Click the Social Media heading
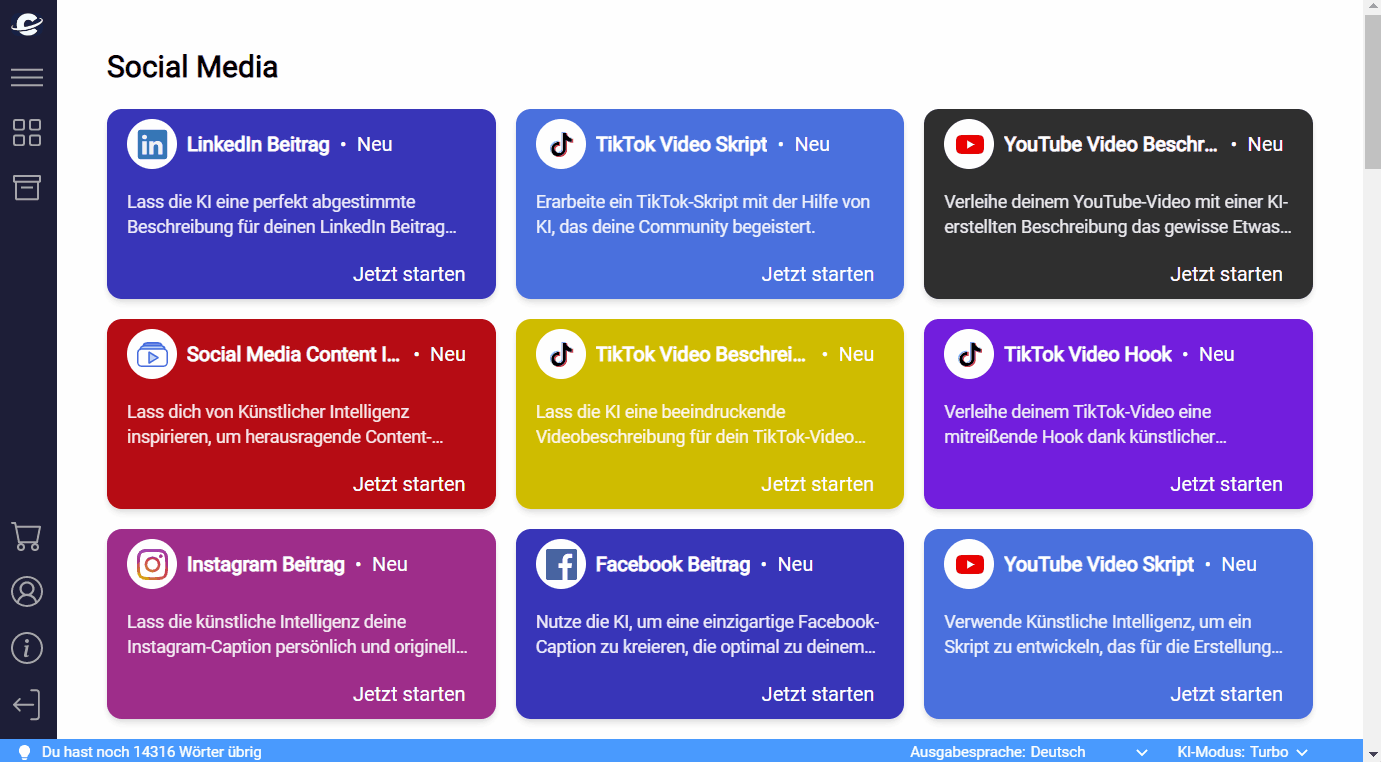The image size is (1381, 762). tap(192, 67)
